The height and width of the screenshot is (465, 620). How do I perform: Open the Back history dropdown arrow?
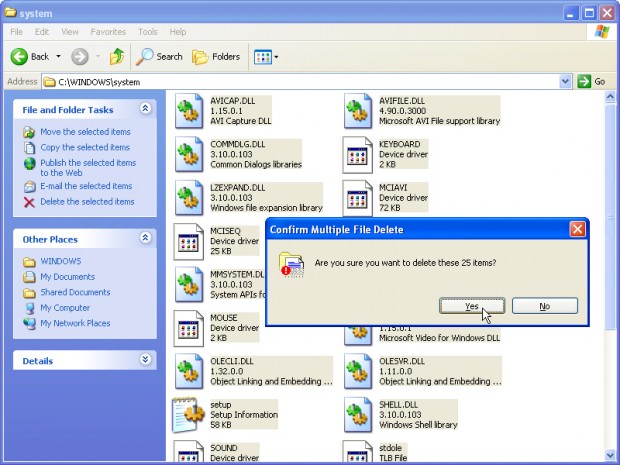click(59, 57)
